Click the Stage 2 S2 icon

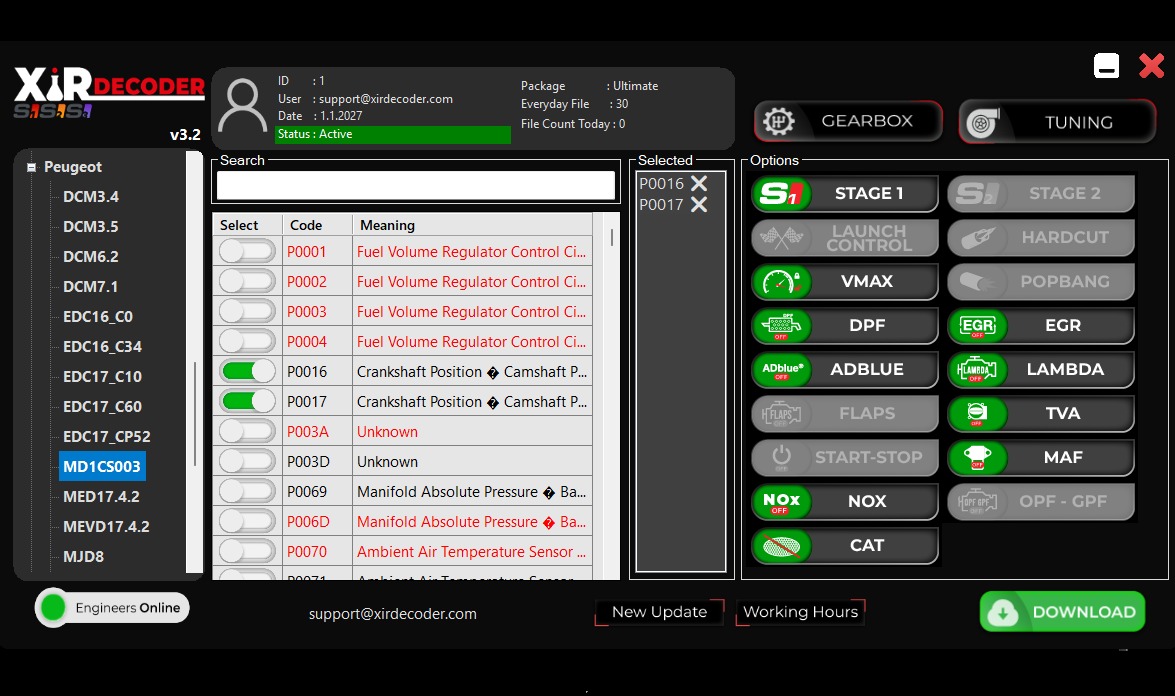point(977,194)
